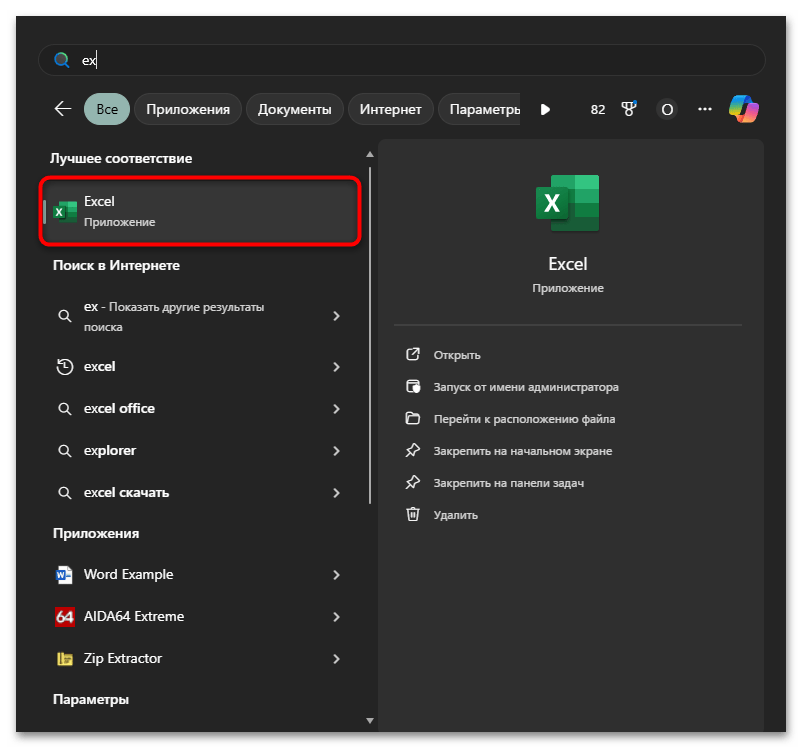802x748 pixels.
Task: Choose "Перейти к расположению файла"
Action: pyautogui.click(x=524, y=419)
